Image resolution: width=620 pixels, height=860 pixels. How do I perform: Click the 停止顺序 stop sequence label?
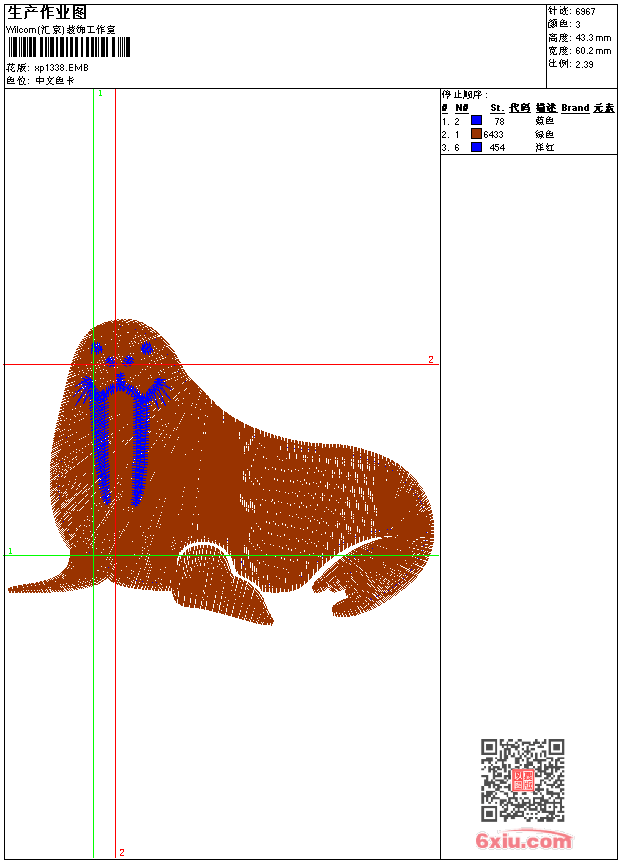pyautogui.click(x=465, y=94)
